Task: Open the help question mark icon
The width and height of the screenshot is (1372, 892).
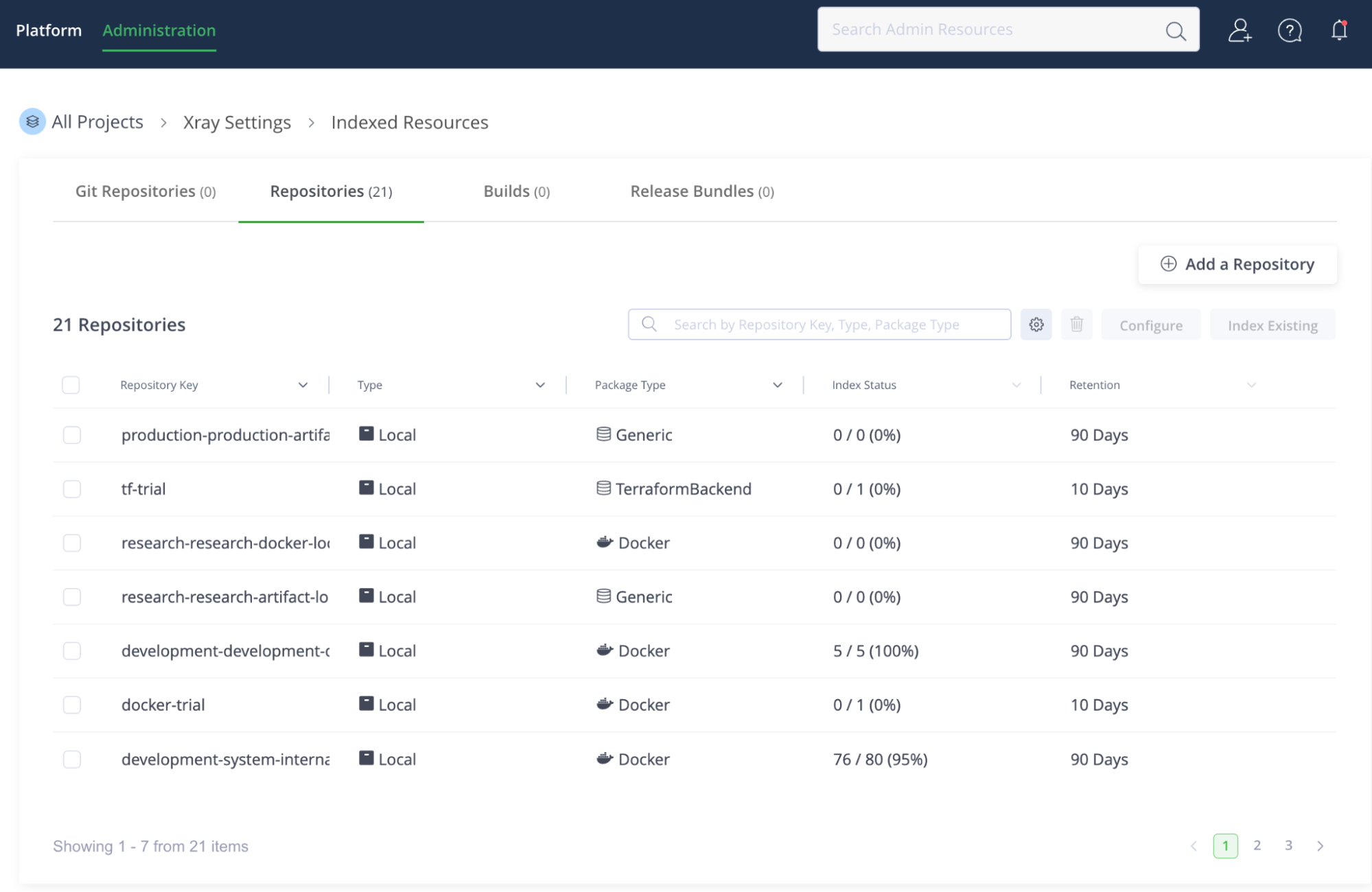Action: [1290, 30]
